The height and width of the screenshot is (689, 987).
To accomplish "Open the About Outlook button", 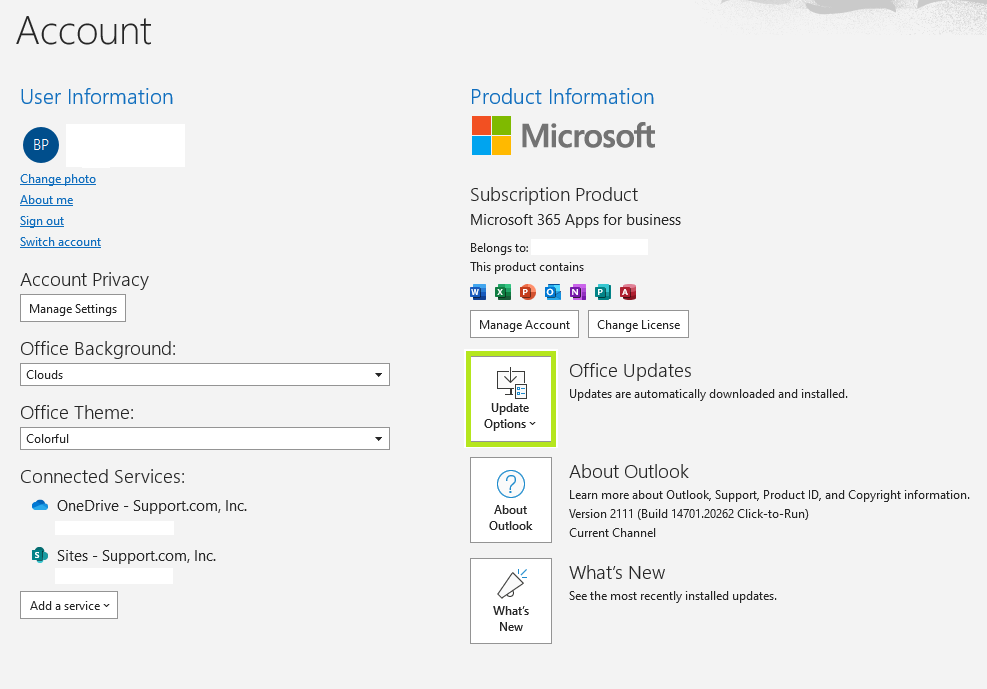I will pos(510,500).
